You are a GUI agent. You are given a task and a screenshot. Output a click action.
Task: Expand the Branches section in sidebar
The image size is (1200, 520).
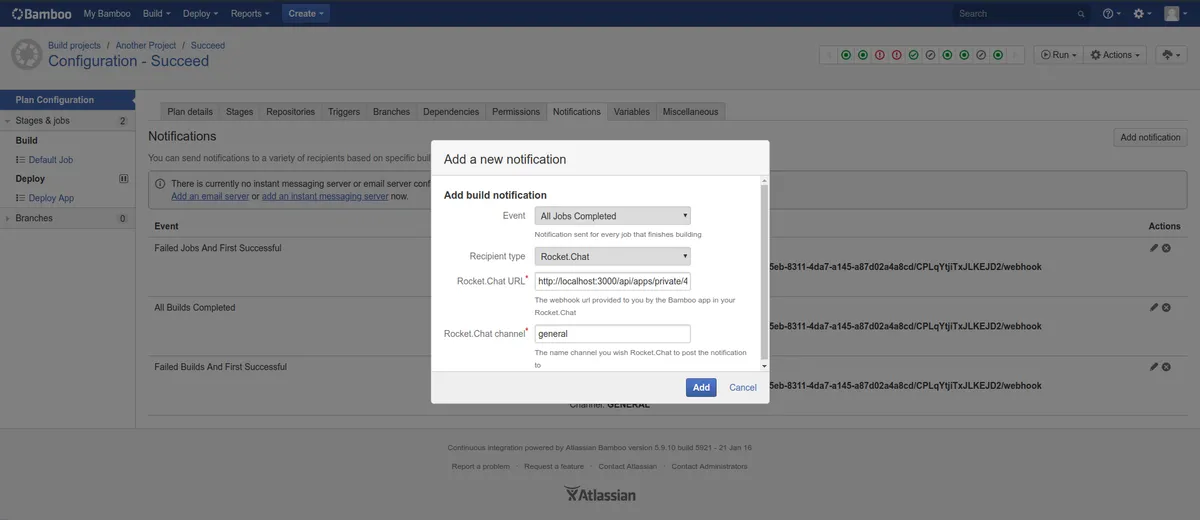pyautogui.click(x=8, y=218)
